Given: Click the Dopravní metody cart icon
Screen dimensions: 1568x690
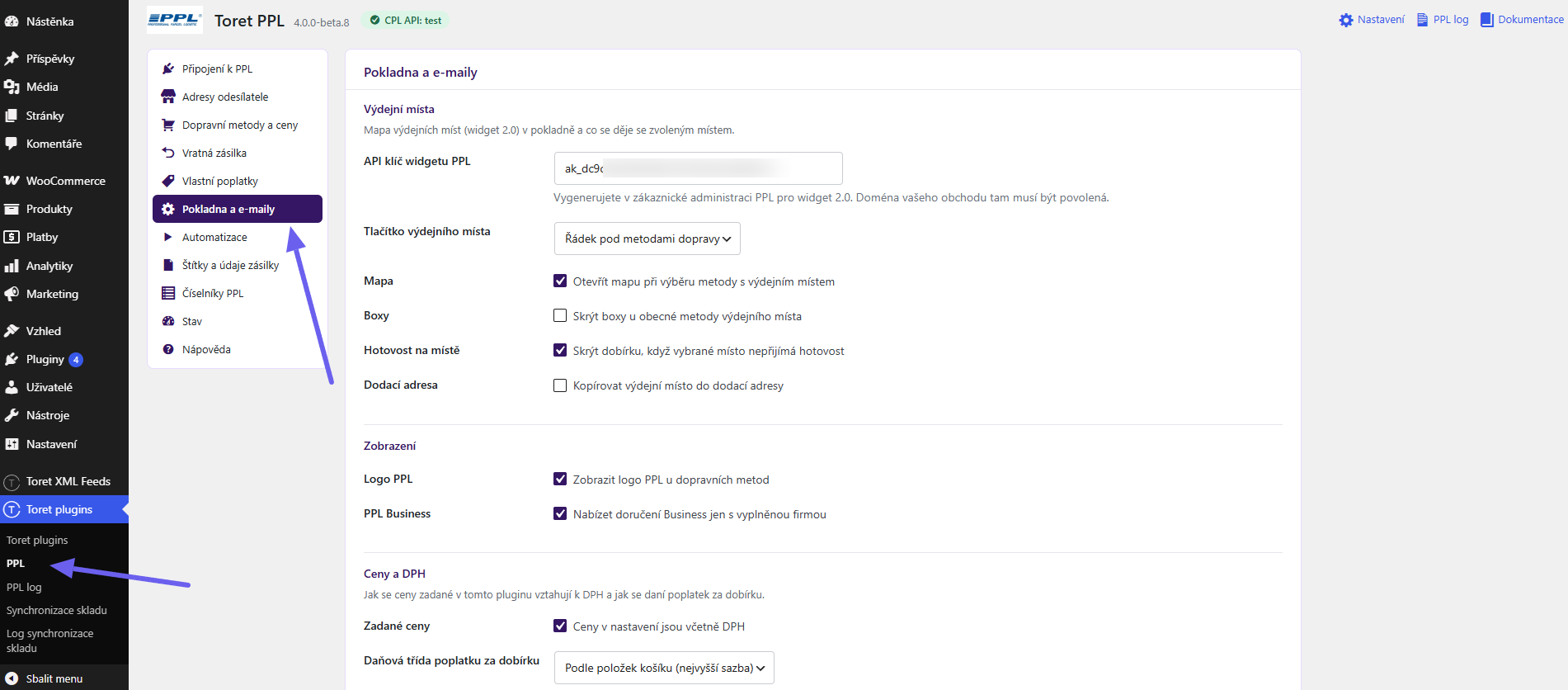Looking at the screenshot, I should click(168, 125).
